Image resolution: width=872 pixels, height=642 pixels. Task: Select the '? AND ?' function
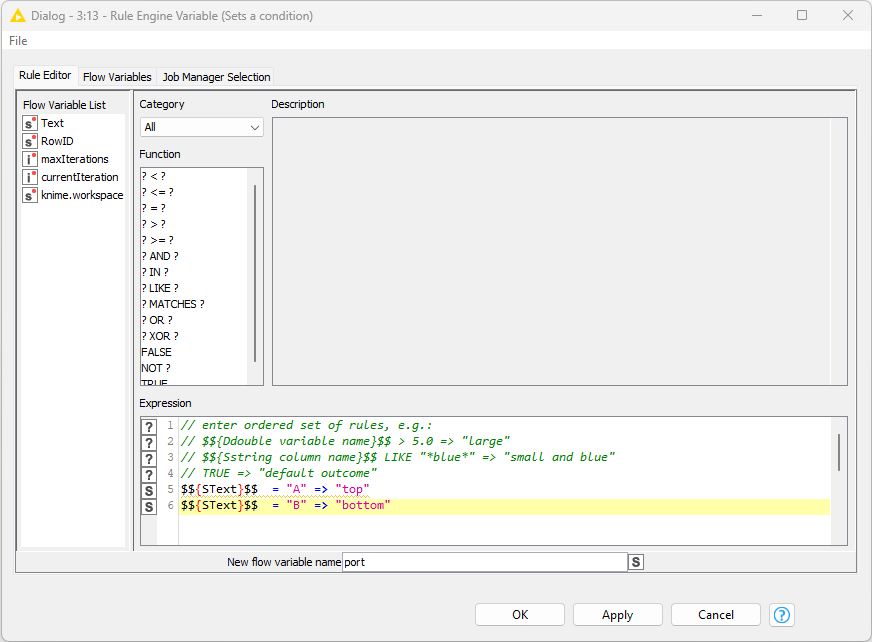(160, 256)
